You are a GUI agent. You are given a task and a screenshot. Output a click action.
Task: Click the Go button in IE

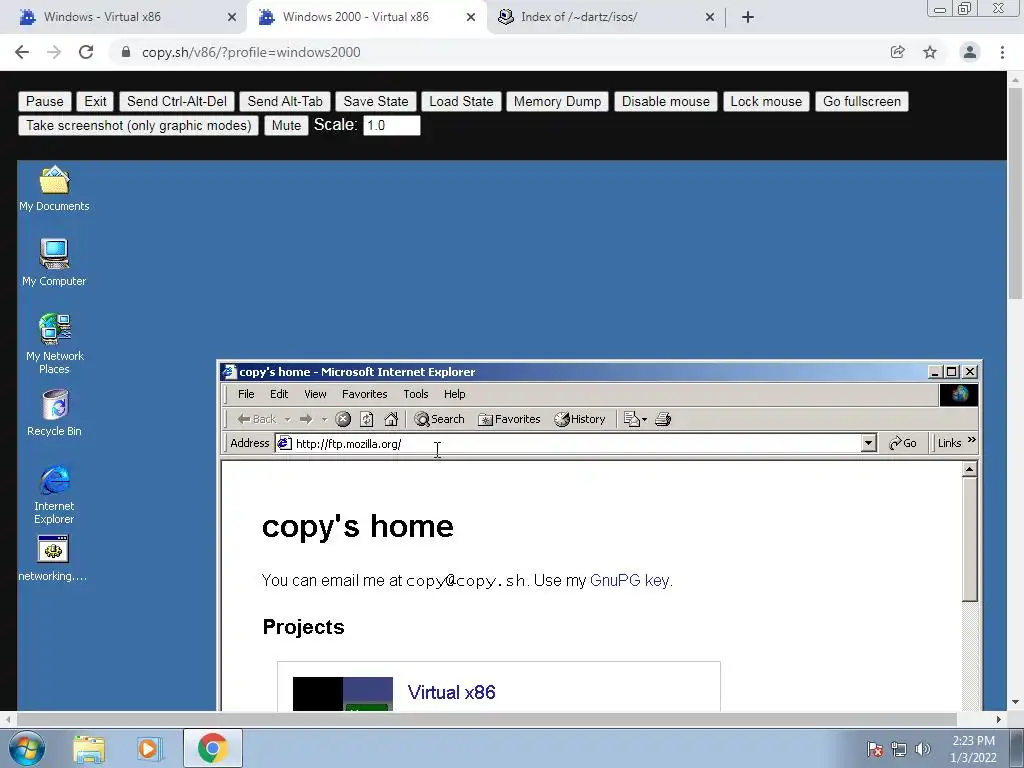click(x=903, y=443)
